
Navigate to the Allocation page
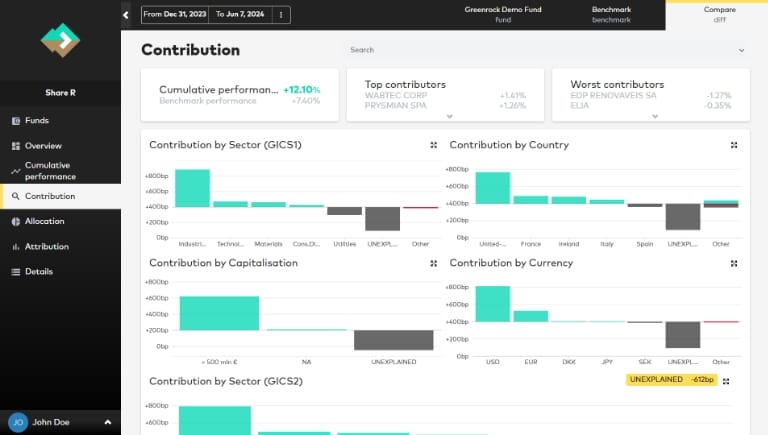coord(44,221)
